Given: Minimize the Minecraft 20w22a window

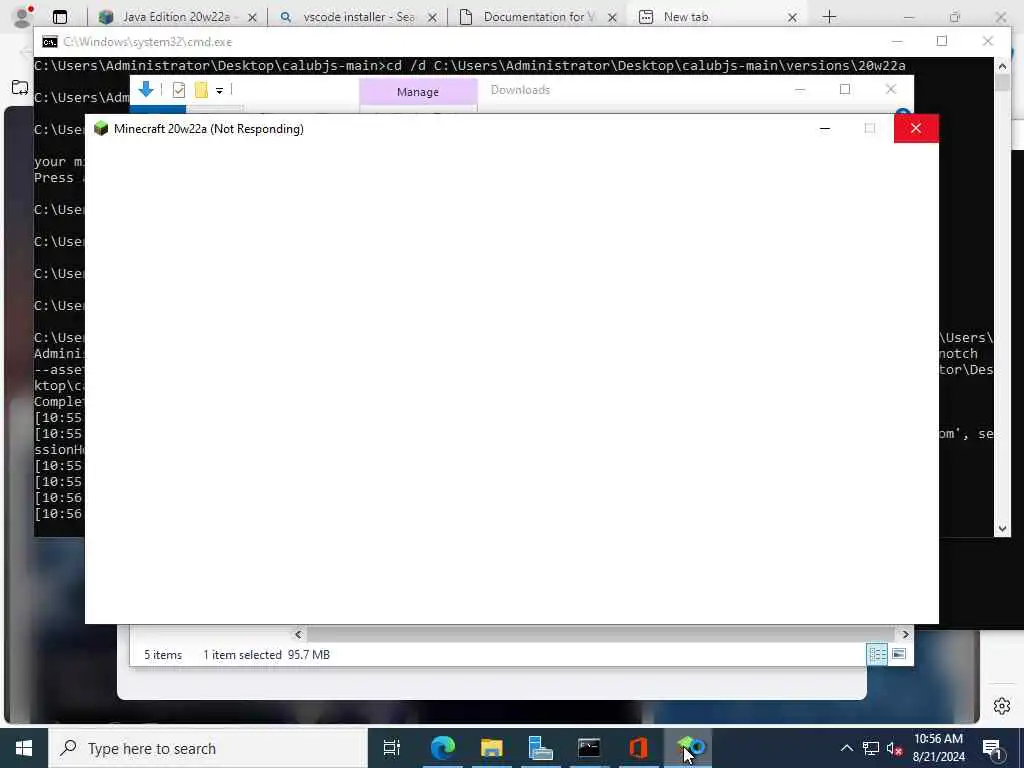Looking at the screenshot, I should (825, 128).
